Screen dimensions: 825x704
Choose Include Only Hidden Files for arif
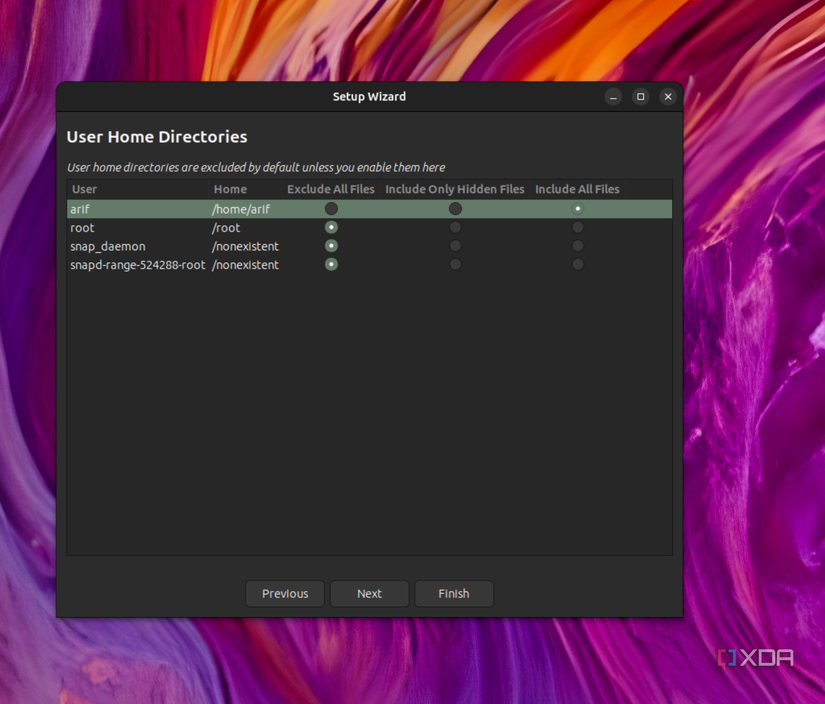[x=455, y=208]
